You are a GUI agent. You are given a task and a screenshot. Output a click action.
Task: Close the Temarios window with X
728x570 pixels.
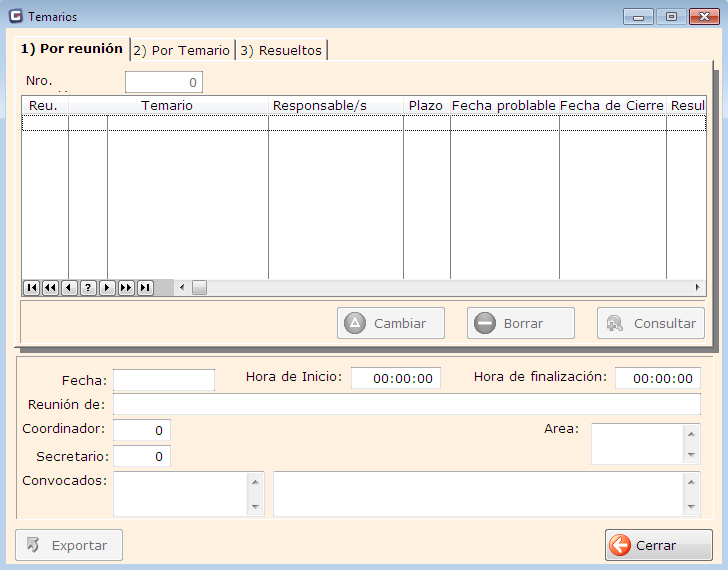704,17
